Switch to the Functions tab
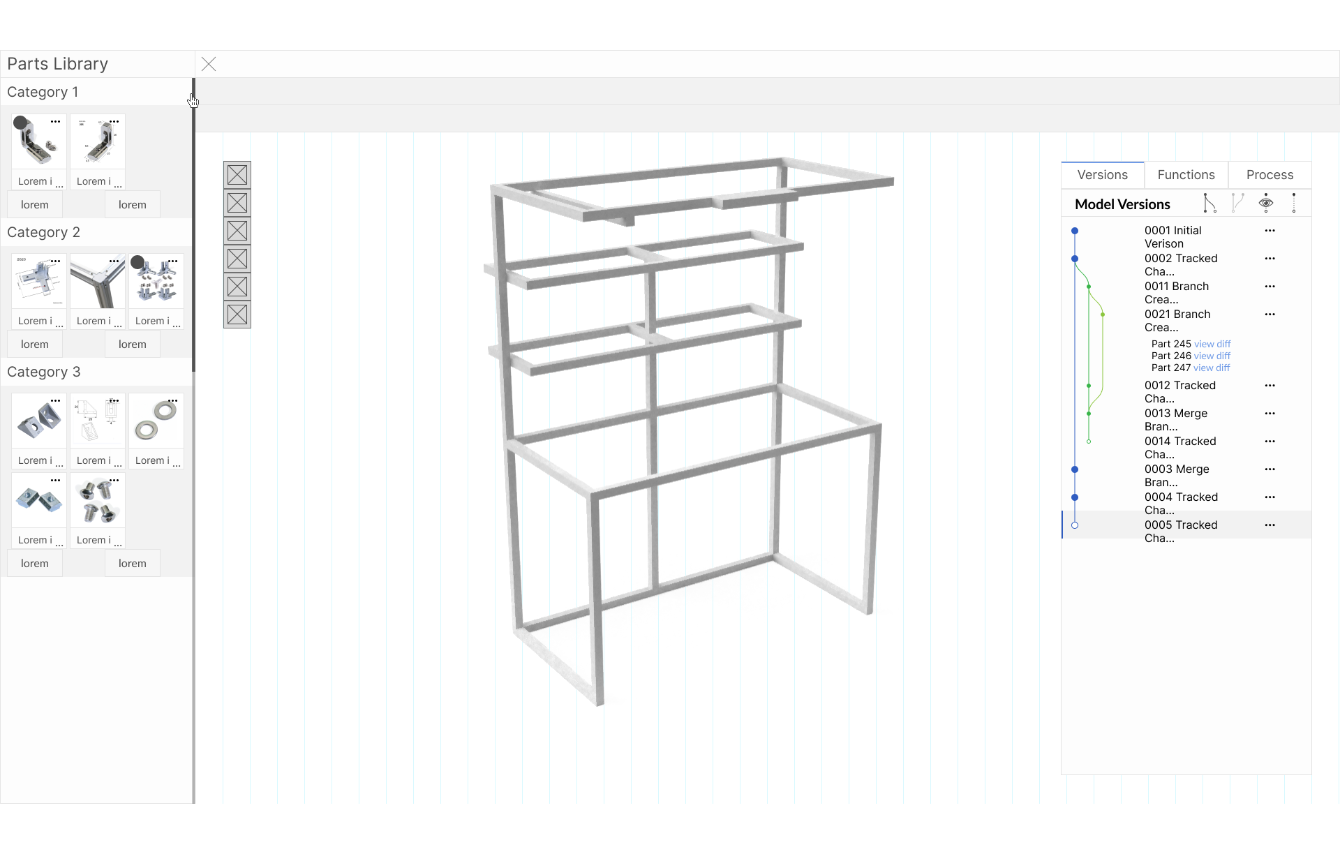 pos(1186,174)
